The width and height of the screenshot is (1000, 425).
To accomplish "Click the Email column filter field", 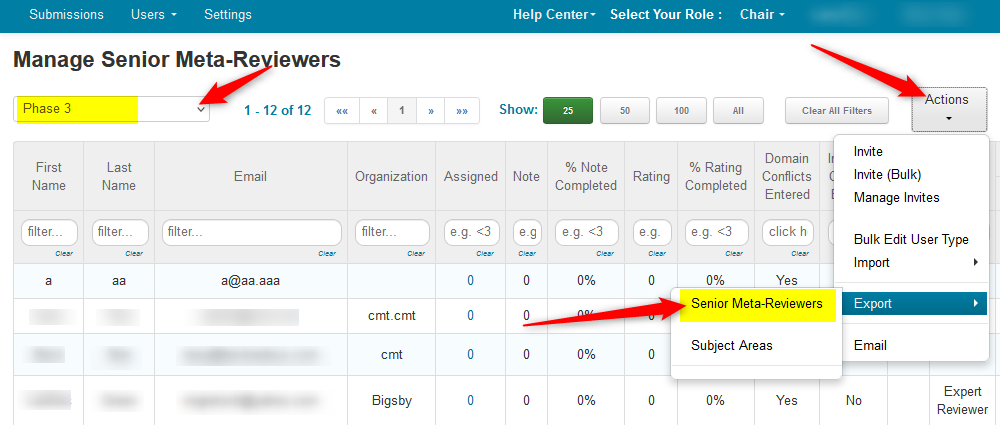I will pos(250,232).
